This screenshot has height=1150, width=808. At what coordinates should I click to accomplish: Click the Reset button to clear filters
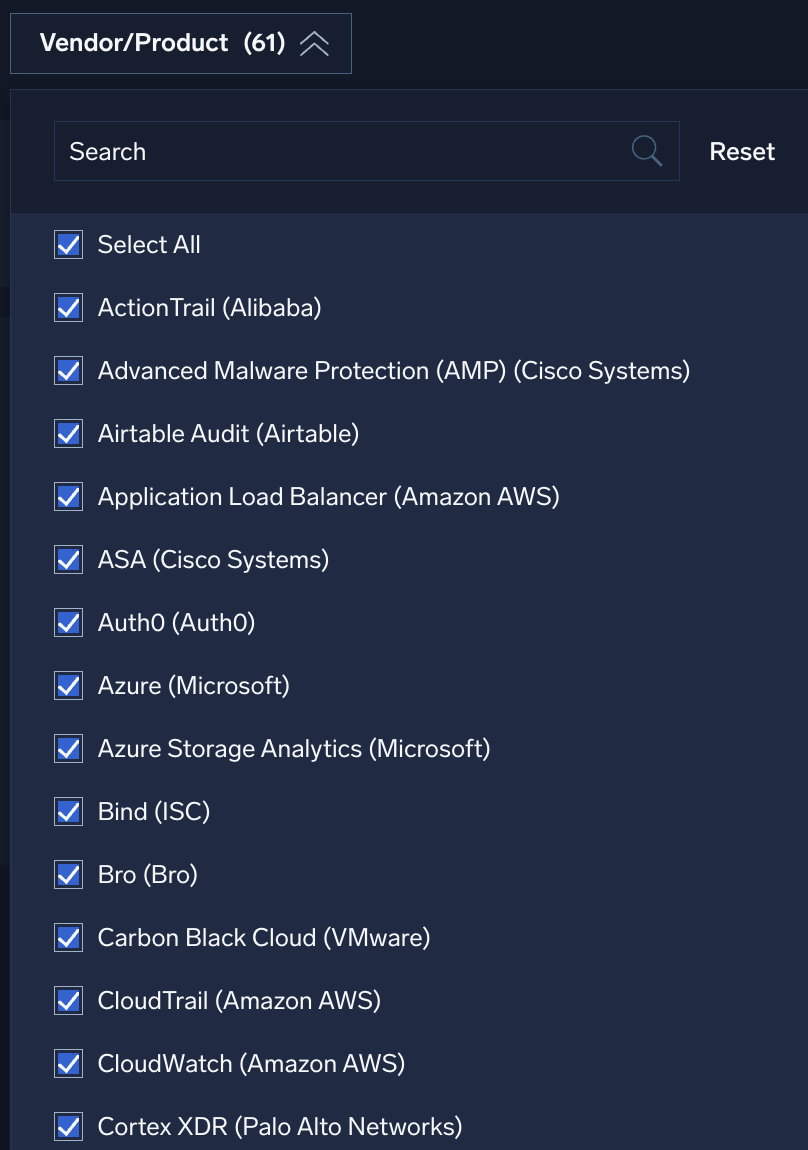click(x=742, y=151)
